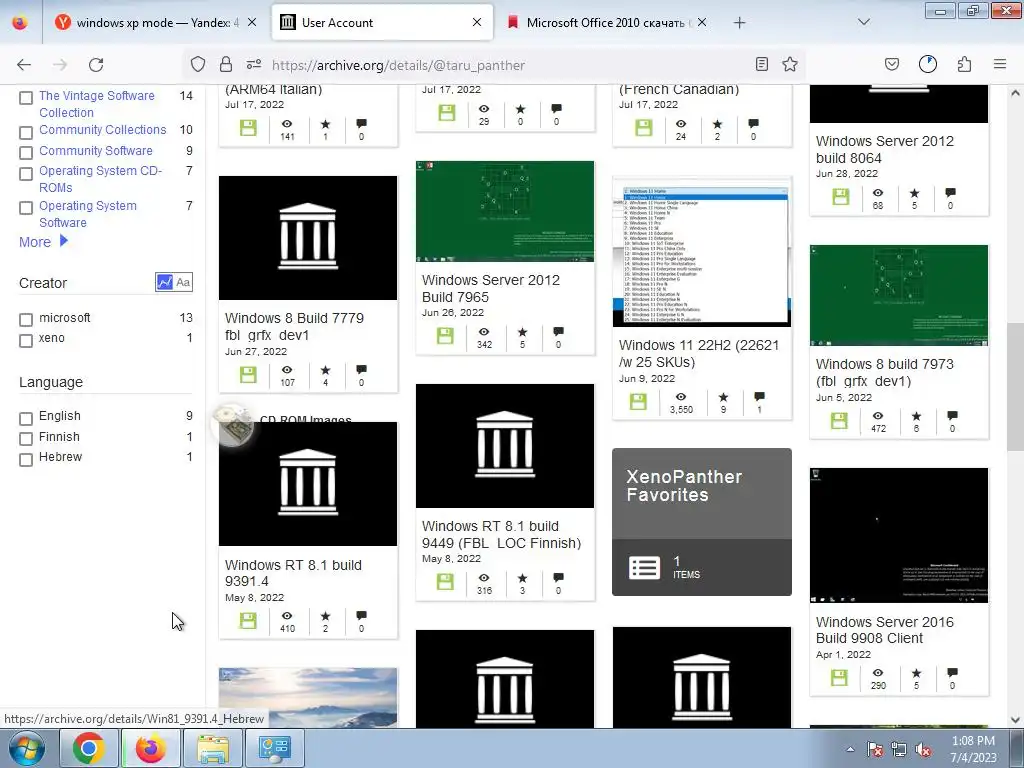Viewport: 1024px width, 768px height.
Task: Check The Vintage Software Collection filter
Action: pyautogui.click(x=26, y=98)
